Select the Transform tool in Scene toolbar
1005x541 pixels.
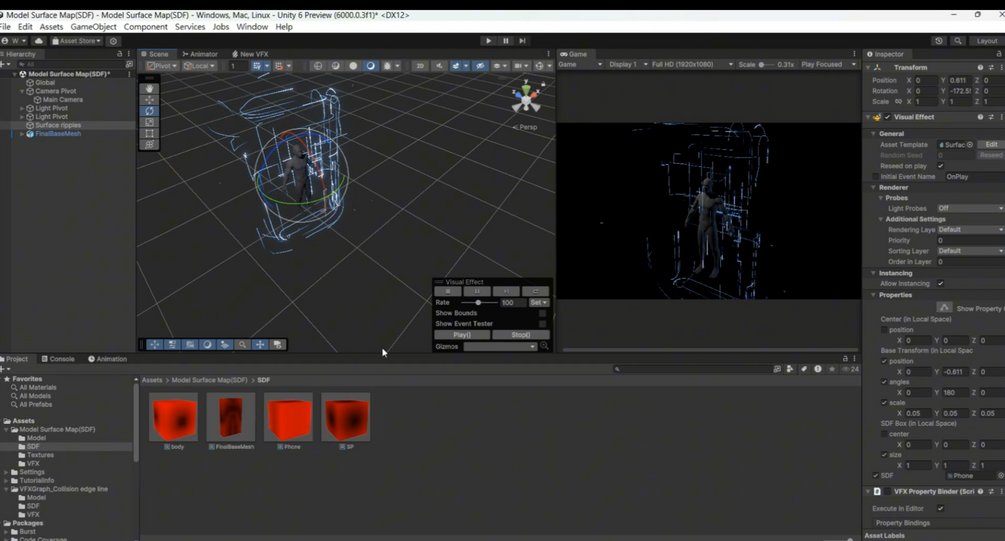[149, 144]
